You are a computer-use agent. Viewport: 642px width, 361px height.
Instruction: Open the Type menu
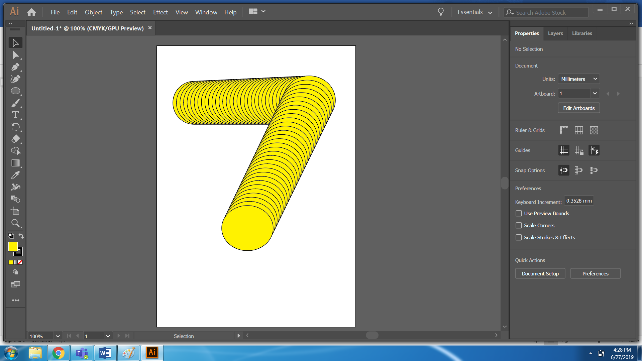[x=116, y=12]
